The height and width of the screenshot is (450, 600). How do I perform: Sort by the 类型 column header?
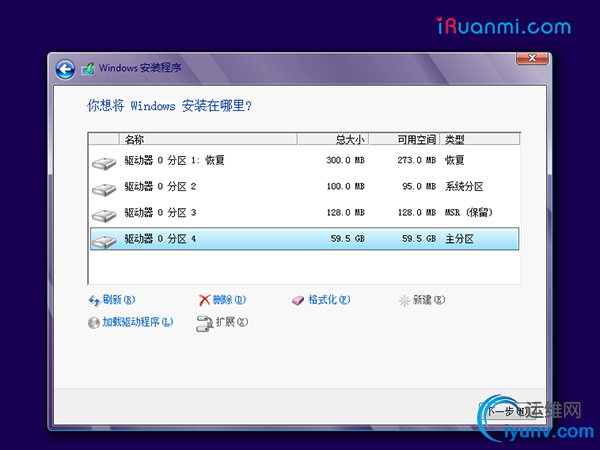coord(480,139)
